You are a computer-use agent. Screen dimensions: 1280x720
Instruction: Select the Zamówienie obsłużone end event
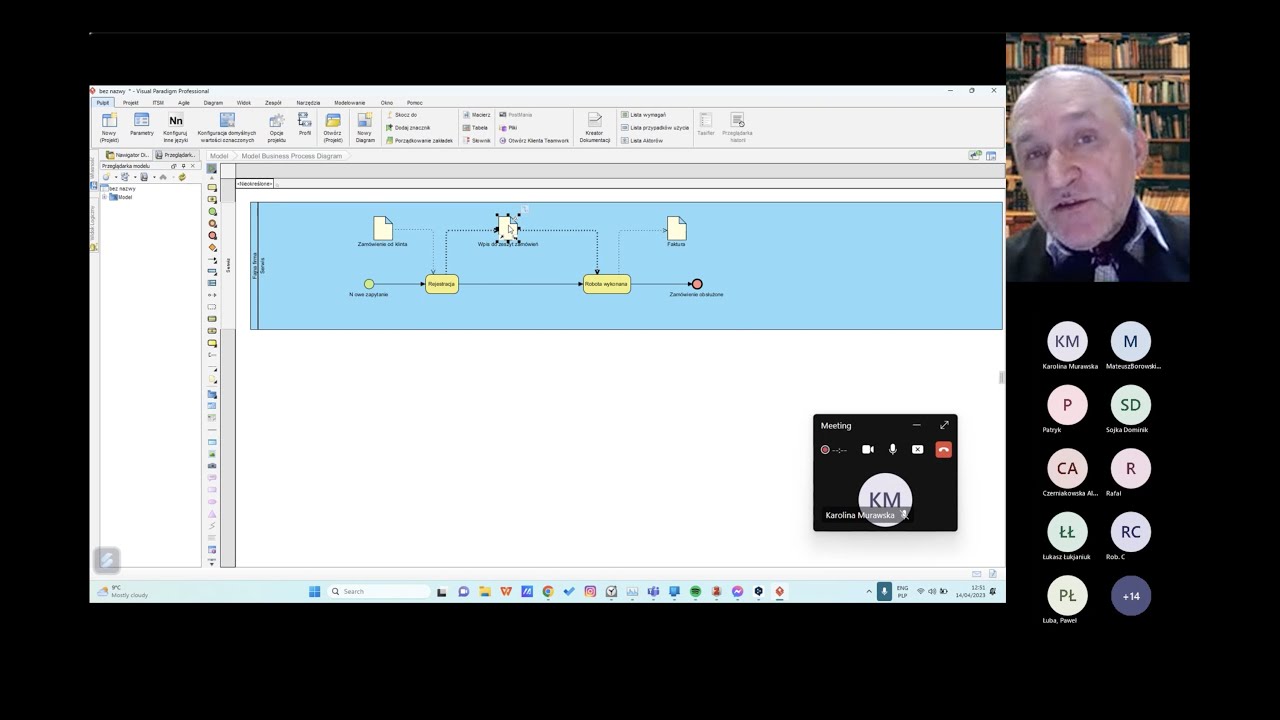click(697, 284)
